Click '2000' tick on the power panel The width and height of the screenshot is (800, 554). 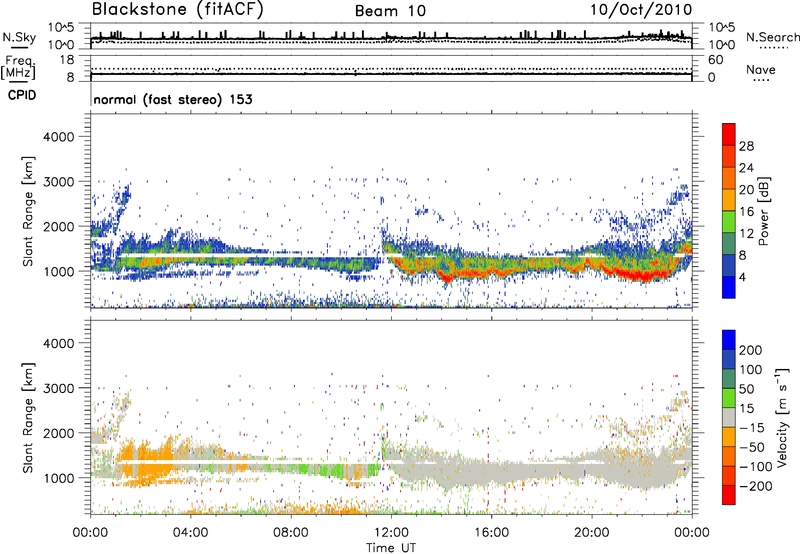click(59, 226)
